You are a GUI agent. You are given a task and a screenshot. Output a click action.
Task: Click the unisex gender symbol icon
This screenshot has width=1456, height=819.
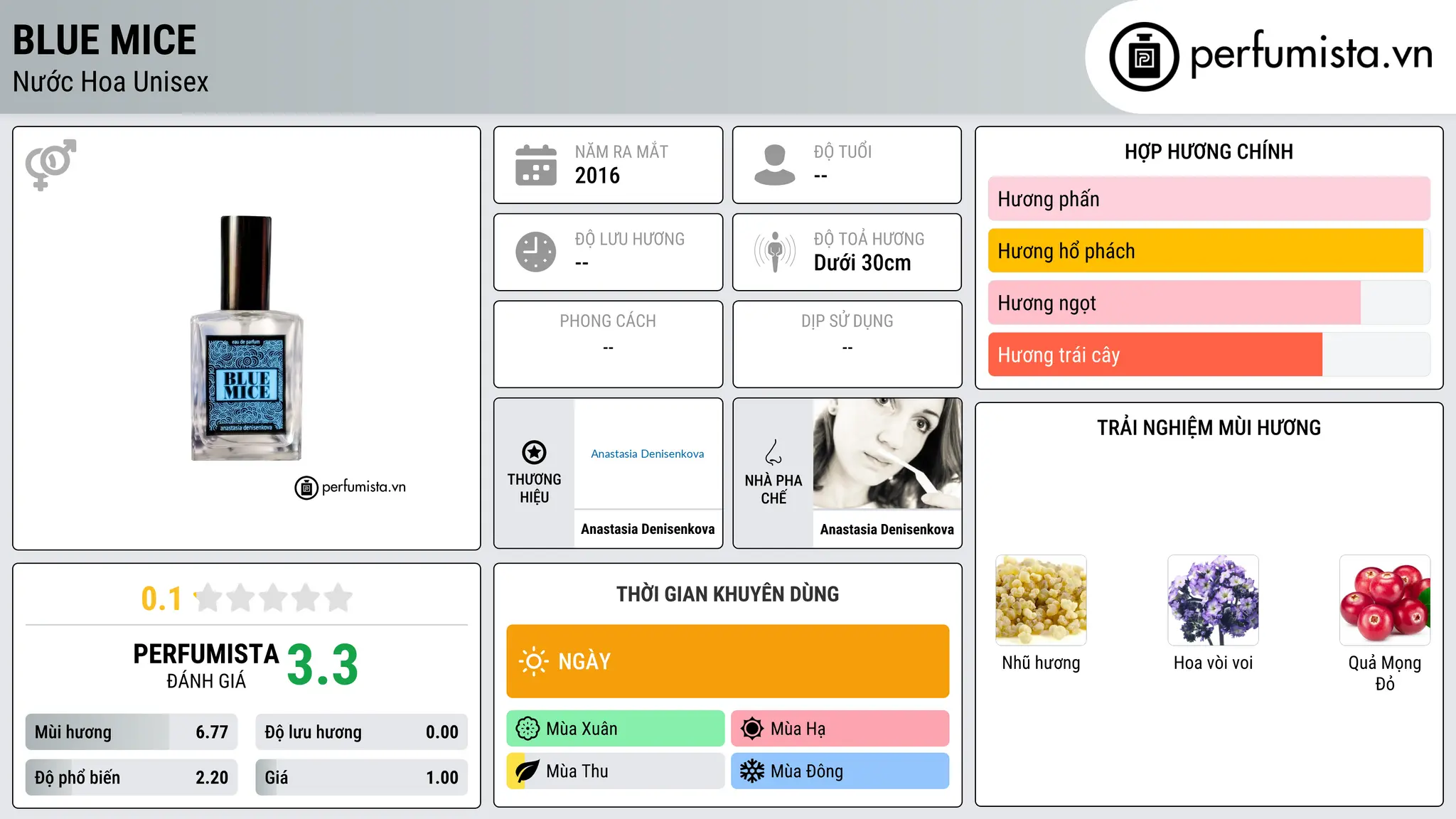pyautogui.click(x=50, y=164)
